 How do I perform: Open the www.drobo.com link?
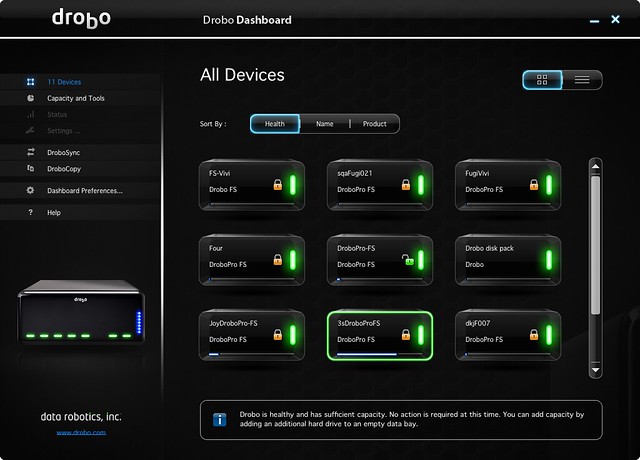[81, 432]
